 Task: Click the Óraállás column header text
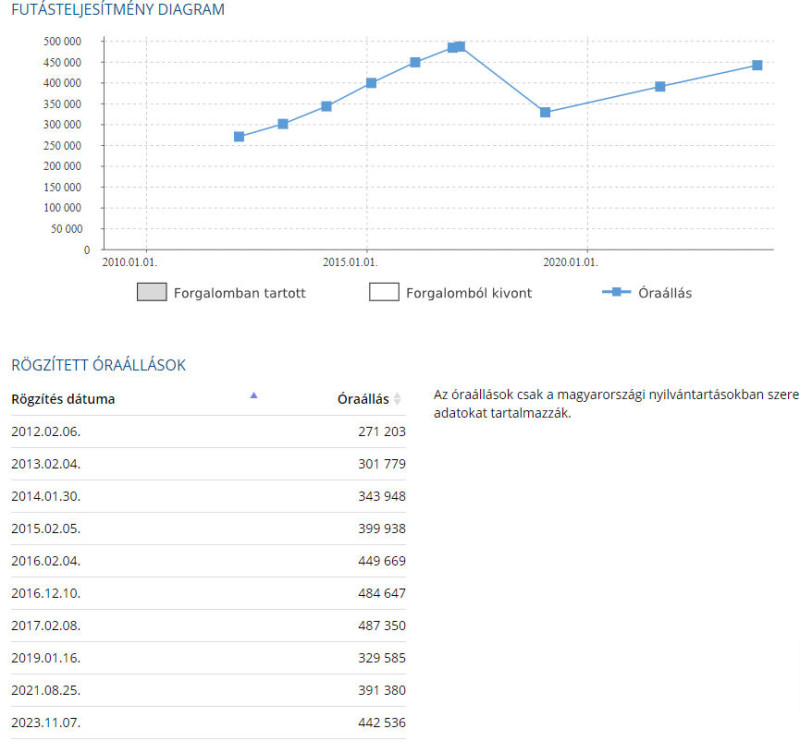(363, 399)
